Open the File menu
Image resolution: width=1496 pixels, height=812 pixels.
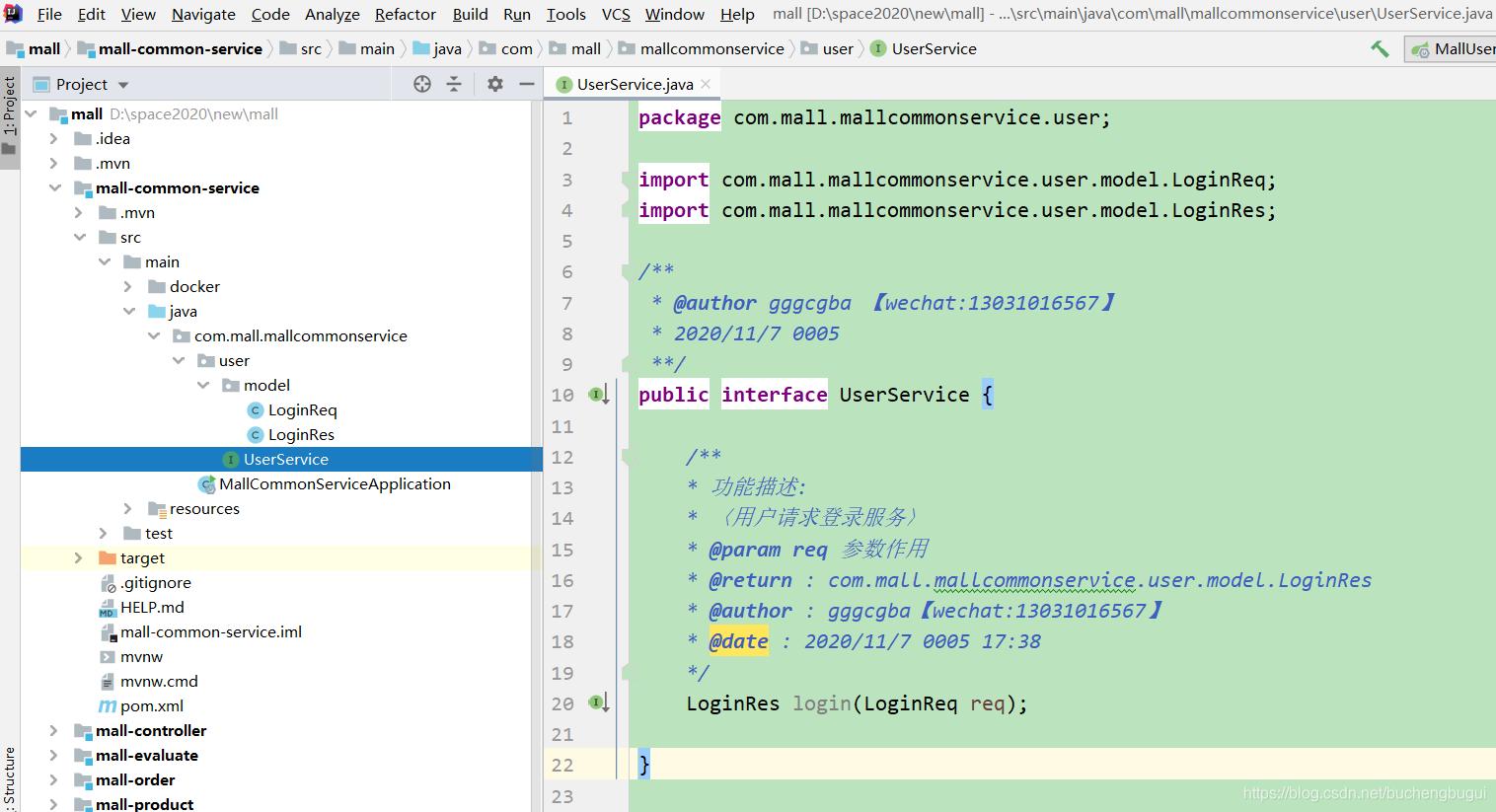[x=49, y=14]
